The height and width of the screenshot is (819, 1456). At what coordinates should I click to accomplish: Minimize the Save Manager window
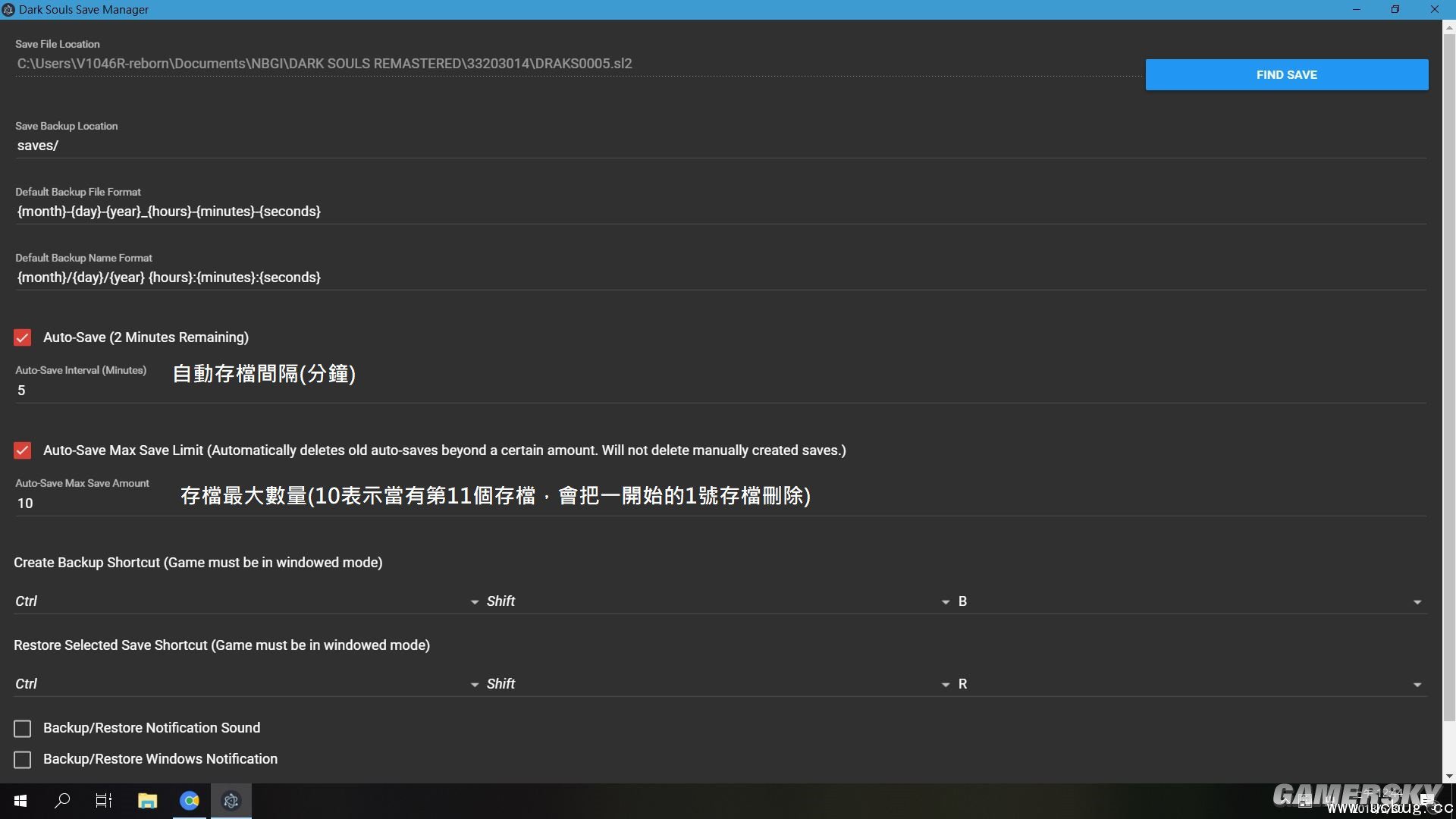point(1356,9)
